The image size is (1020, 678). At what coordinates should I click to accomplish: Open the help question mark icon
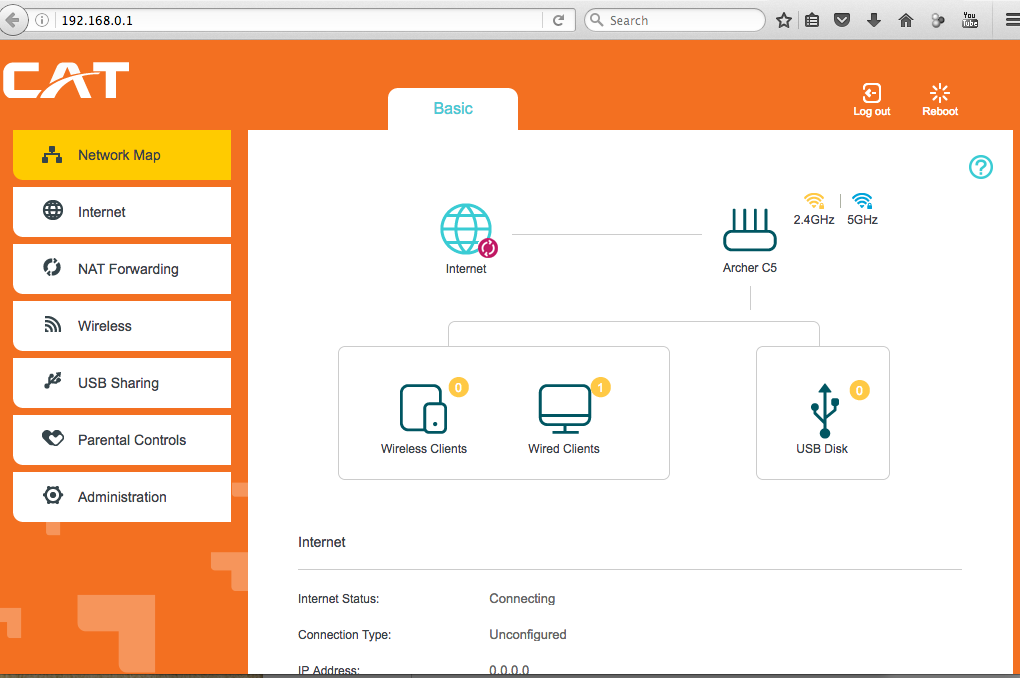click(x=980, y=167)
